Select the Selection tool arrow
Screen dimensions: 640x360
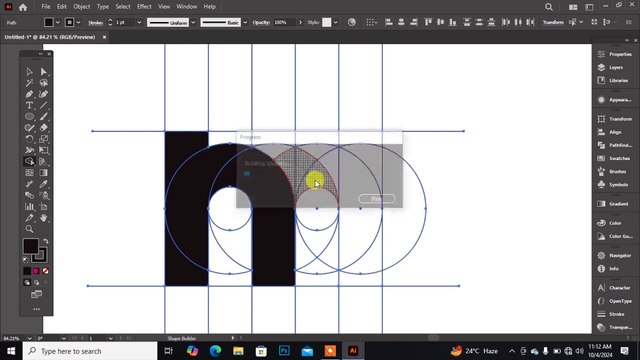point(29,72)
